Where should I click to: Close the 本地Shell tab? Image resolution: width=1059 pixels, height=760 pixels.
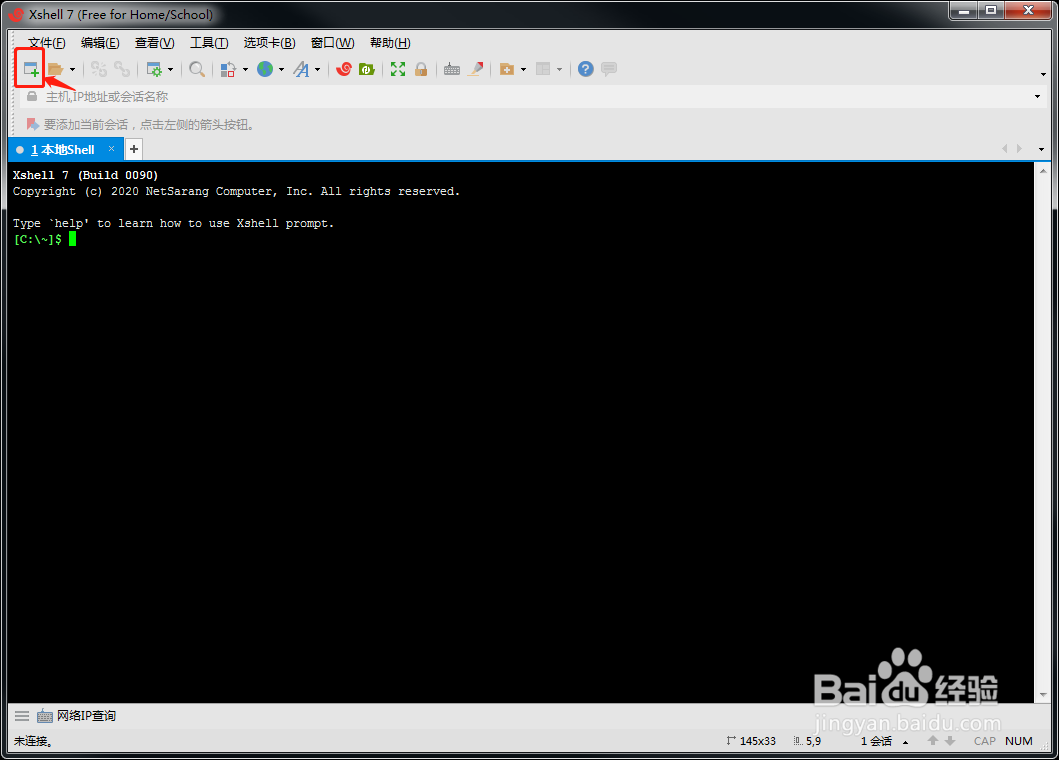point(111,149)
